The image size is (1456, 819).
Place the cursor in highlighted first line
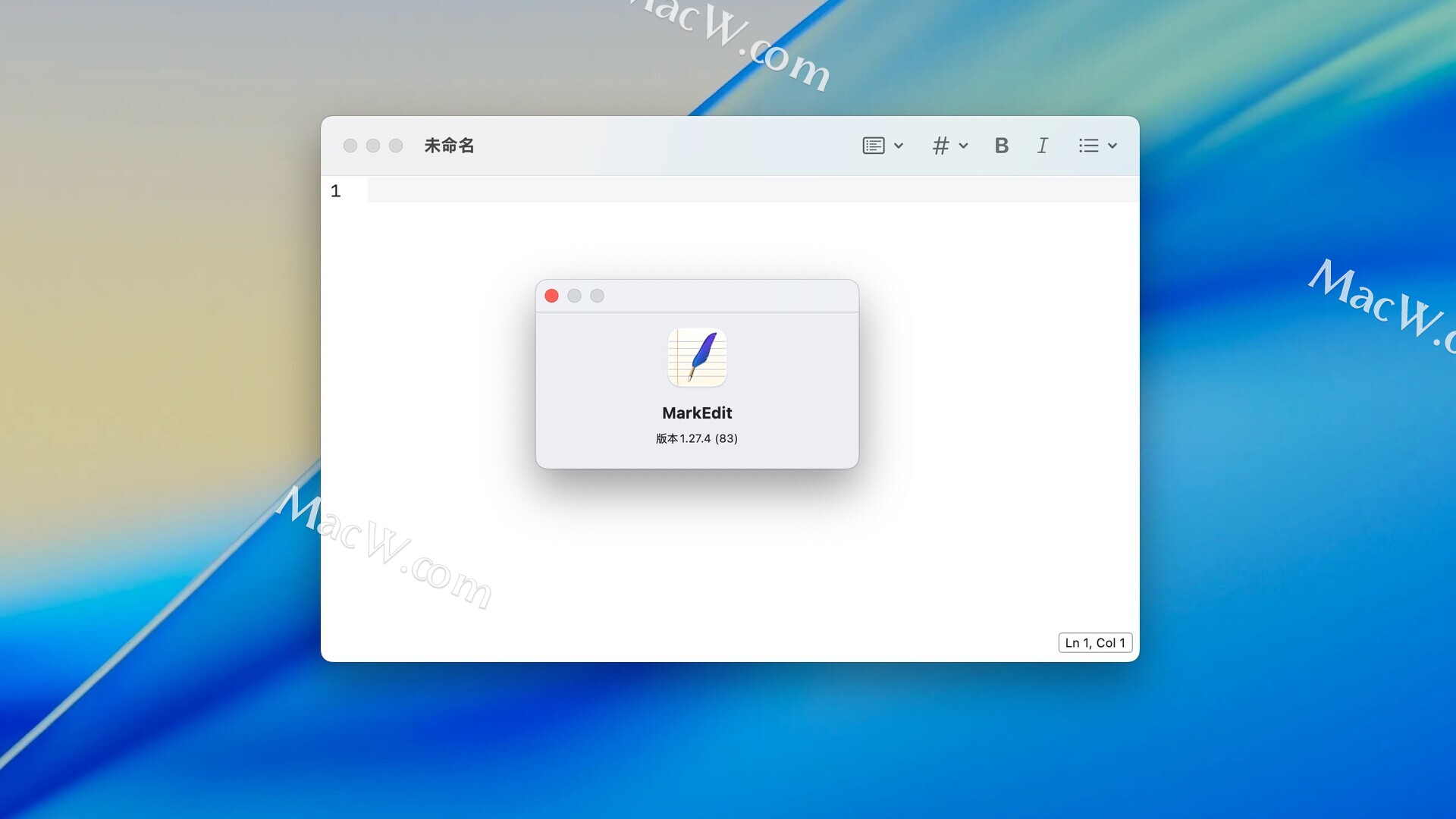pyautogui.click(x=751, y=190)
